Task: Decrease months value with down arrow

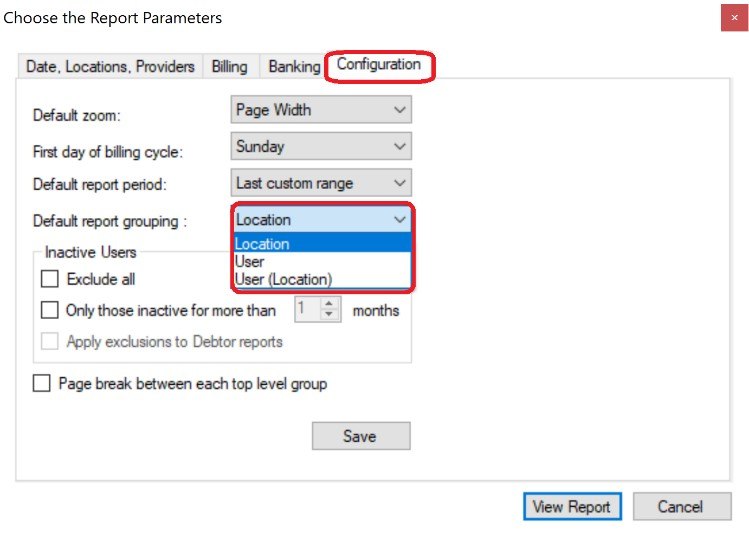Action: [329, 315]
